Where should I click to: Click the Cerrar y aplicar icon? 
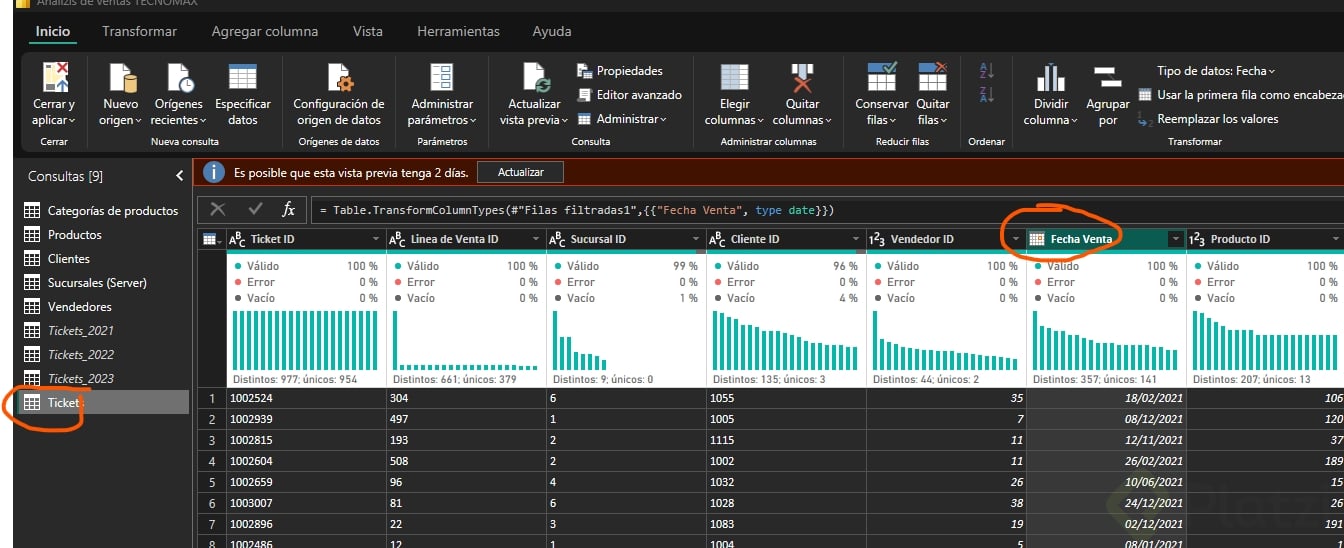(x=54, y=78)
